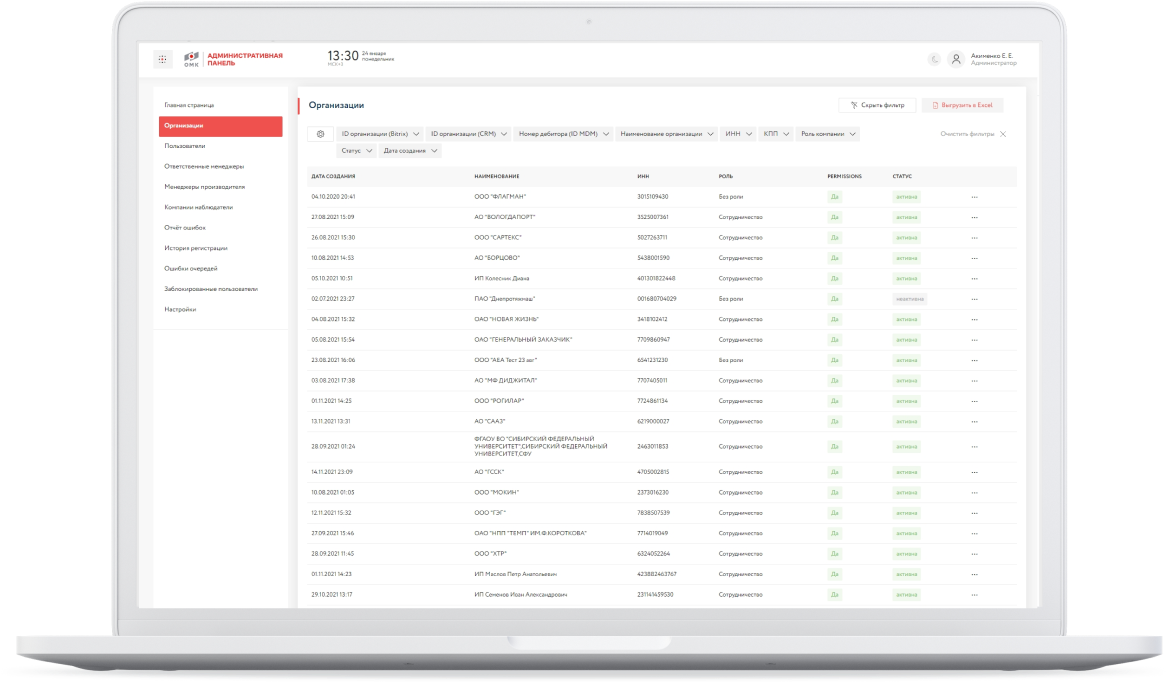Open three-dot menu for АО "ВОЛОГДАПОРТ" row
The height and width of the screenshot is (683, 1166).
coord(974,217)
